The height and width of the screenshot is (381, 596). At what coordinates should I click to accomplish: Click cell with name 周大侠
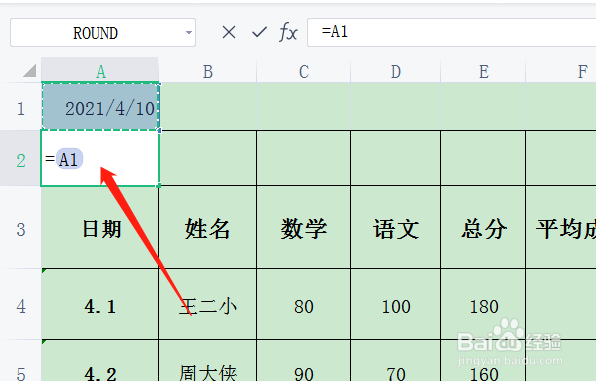tap(208, 361)
